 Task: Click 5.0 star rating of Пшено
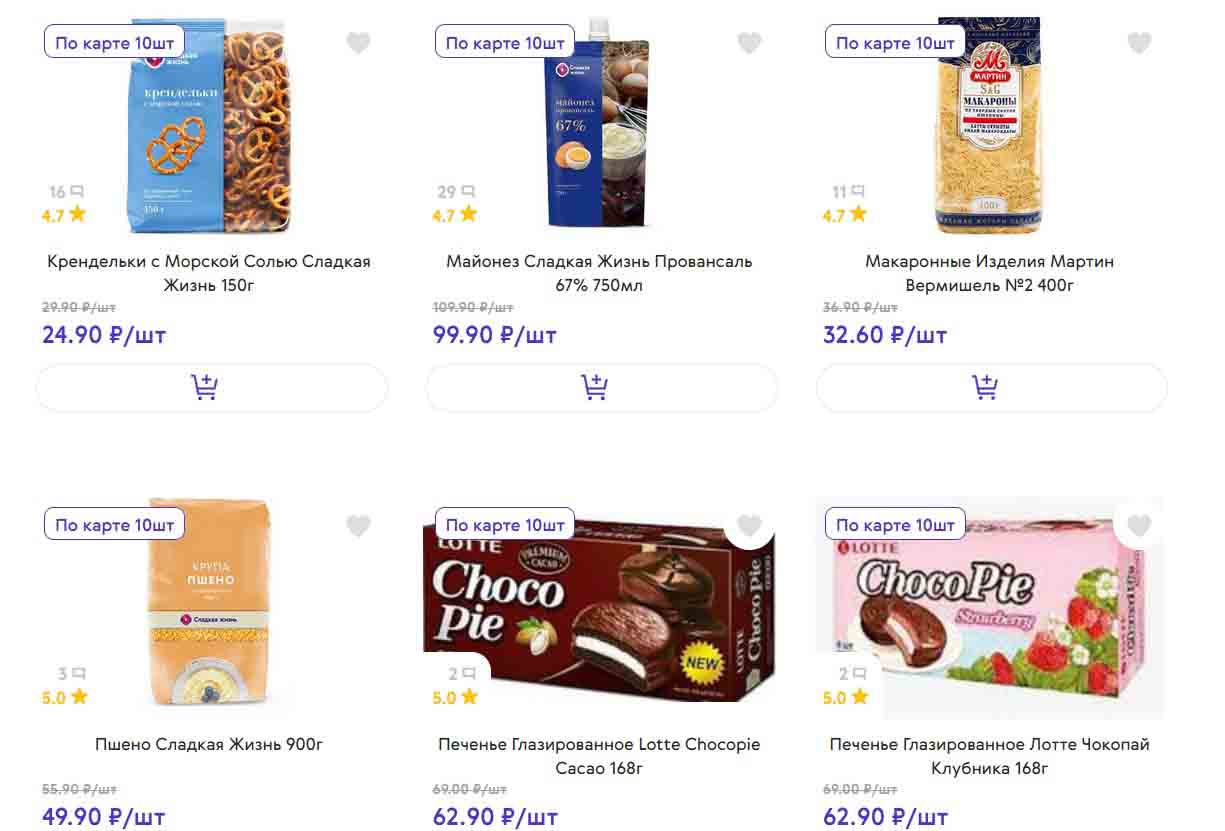(65, 698)
